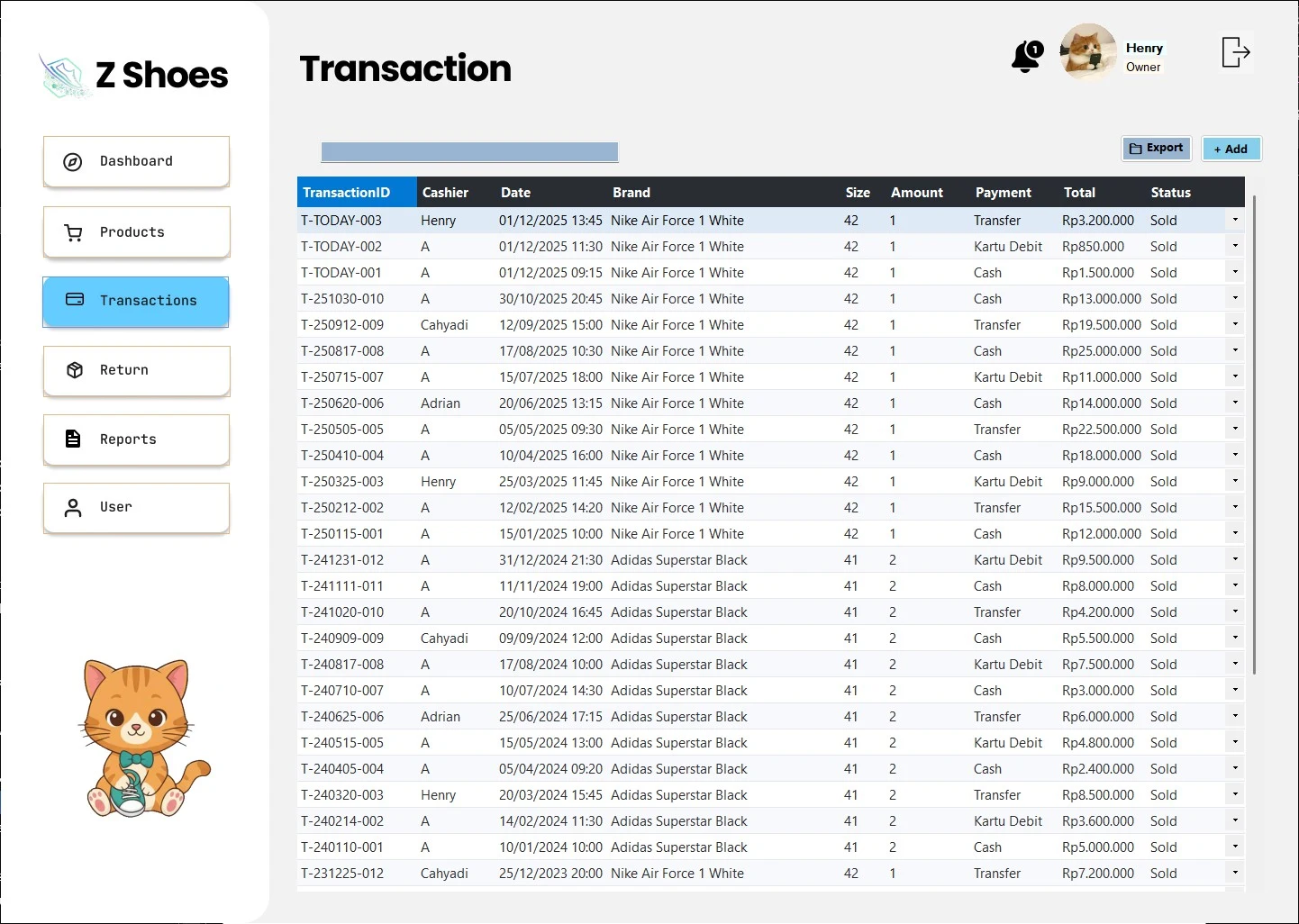Click the Transaction page heading
Viewport: 1299px width, 924px height.
[x=405, y=68]
